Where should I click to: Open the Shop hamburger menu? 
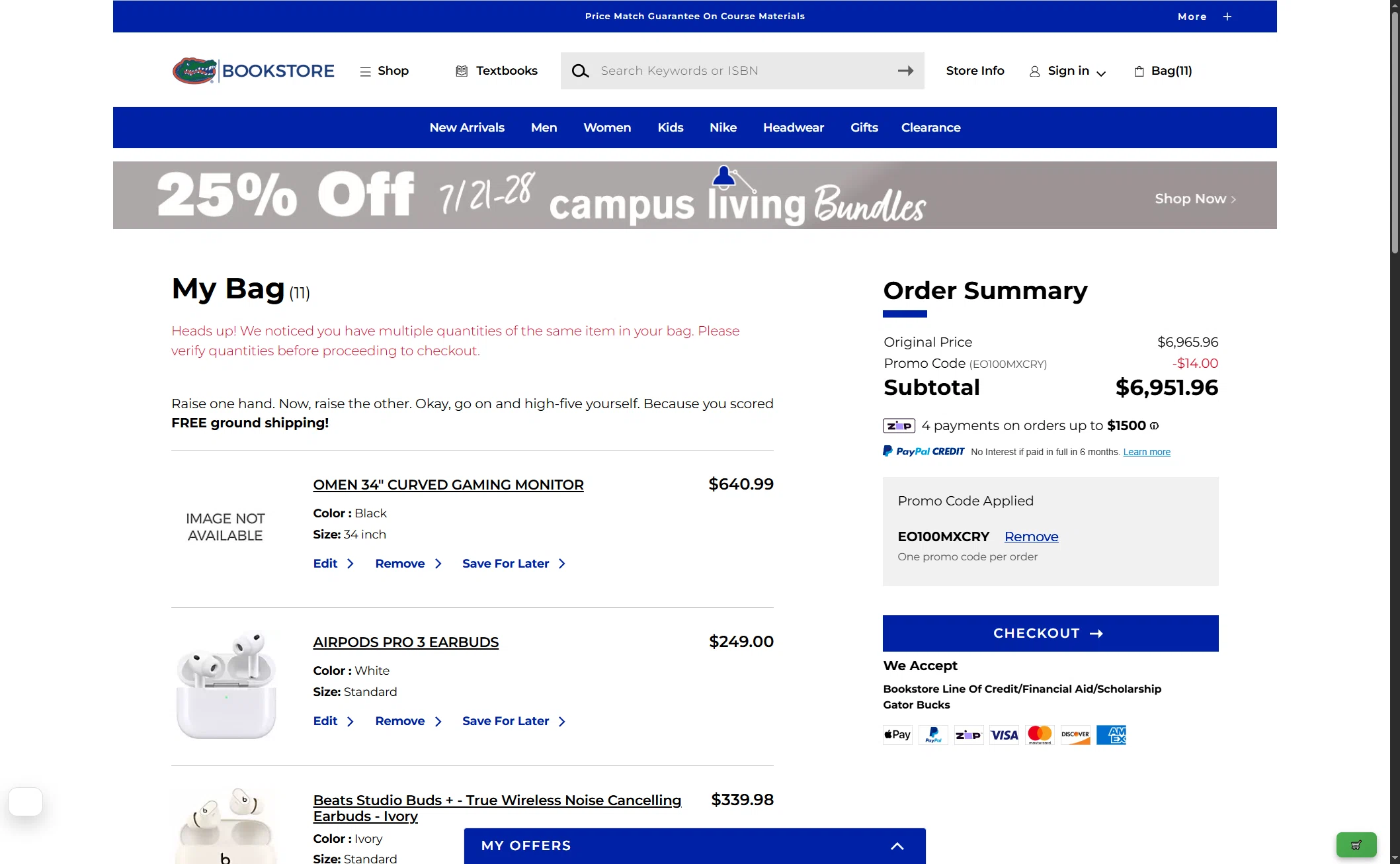(x=384, y=71)
